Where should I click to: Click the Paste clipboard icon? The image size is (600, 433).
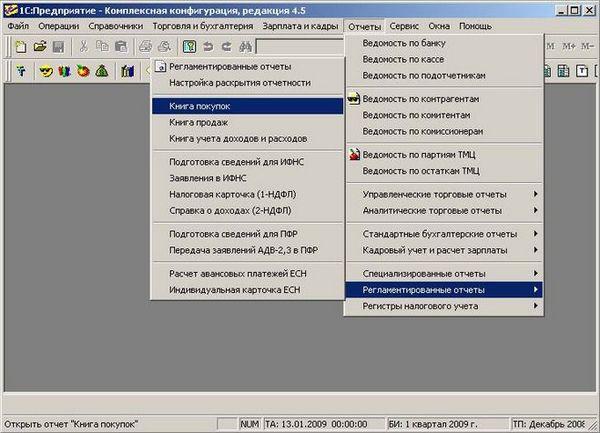[121, 47]
